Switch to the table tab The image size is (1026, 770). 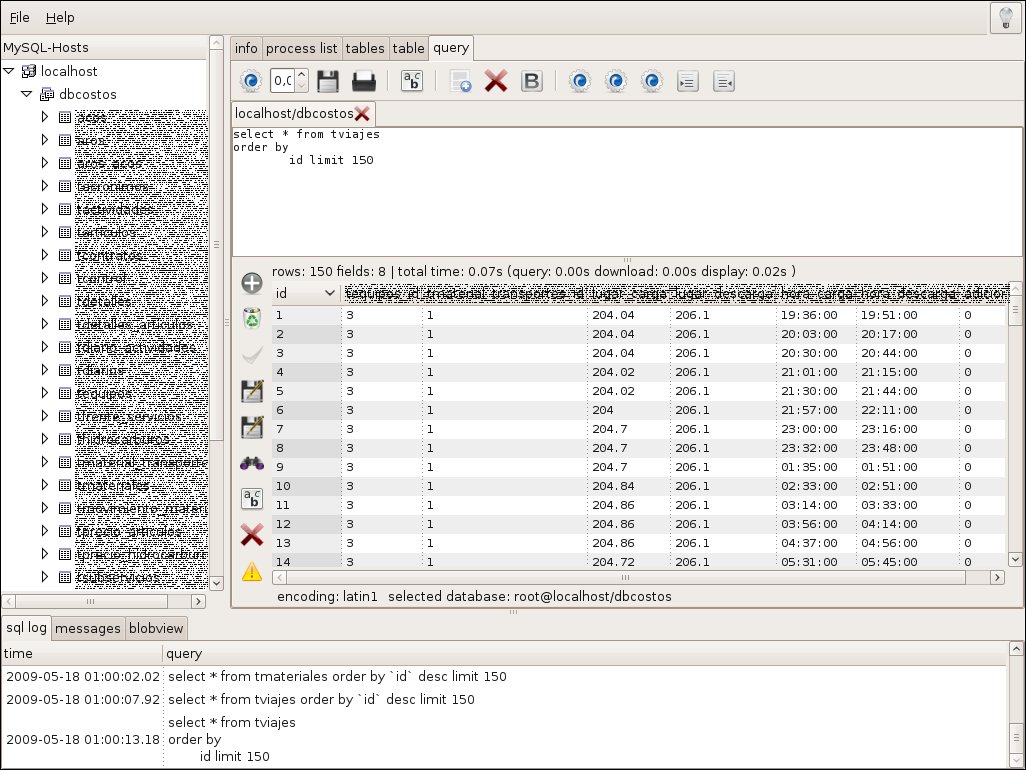(x=408, y=48)
